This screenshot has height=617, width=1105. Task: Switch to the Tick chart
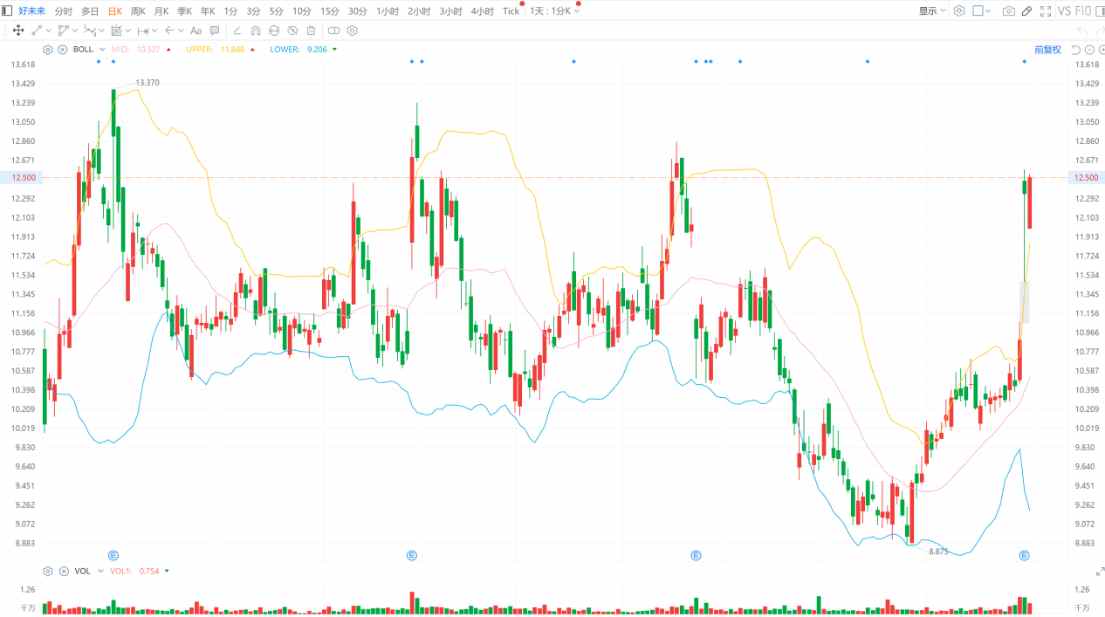click(x=511, y=11)
